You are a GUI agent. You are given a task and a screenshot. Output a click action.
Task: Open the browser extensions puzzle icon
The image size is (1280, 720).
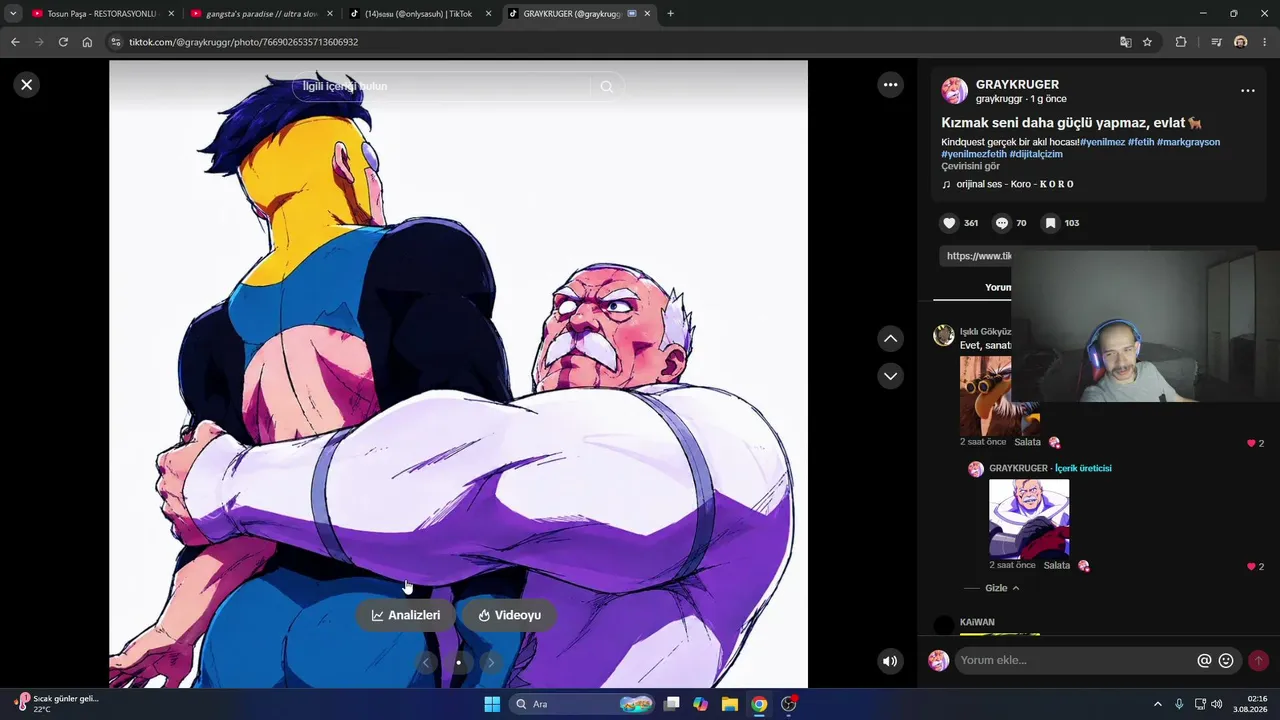coord(1181,42)
